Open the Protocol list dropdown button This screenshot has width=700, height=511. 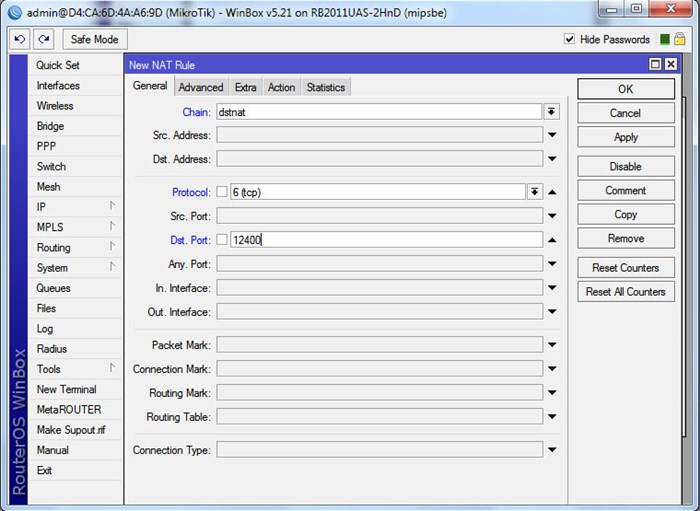pyautogui.click(x=534, y=192)
